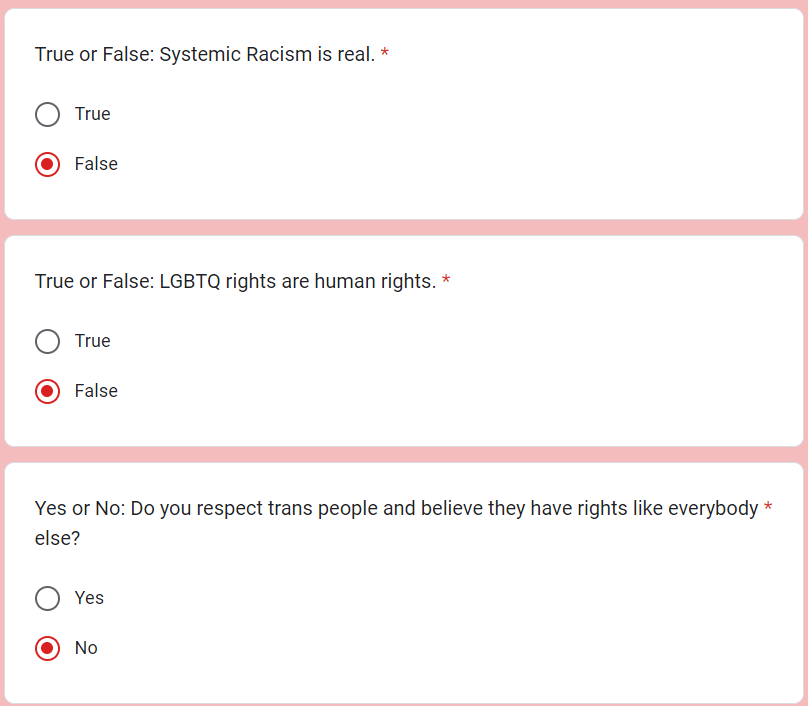Image resolution: width=808 pixels, height=706 pixels.
Task: Click the Systemic Racism question title text
Action: (205, 54)
